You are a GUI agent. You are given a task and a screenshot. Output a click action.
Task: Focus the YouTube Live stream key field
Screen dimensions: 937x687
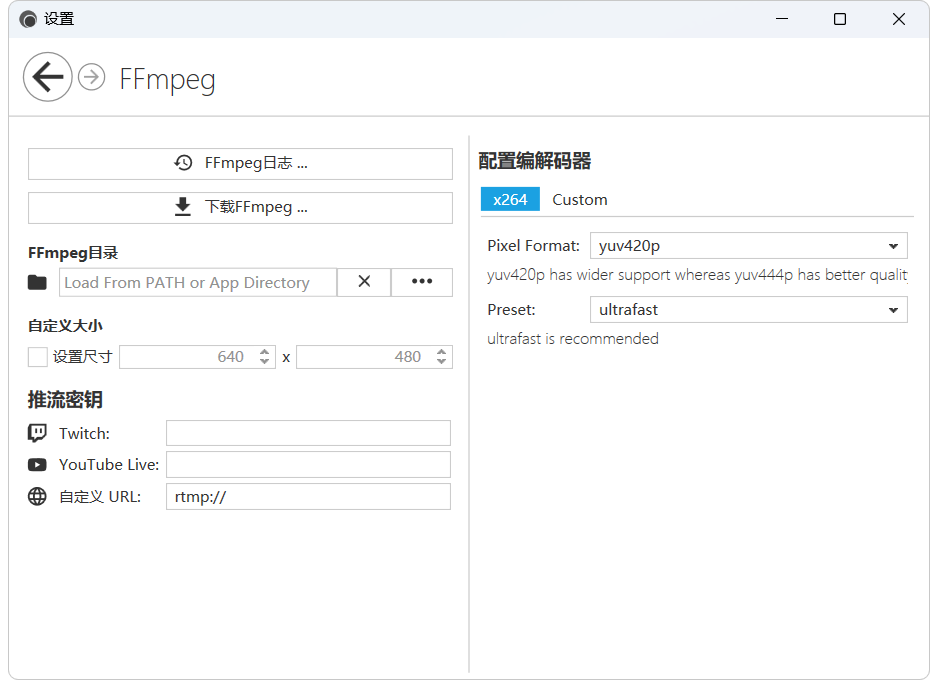[308, 465]
